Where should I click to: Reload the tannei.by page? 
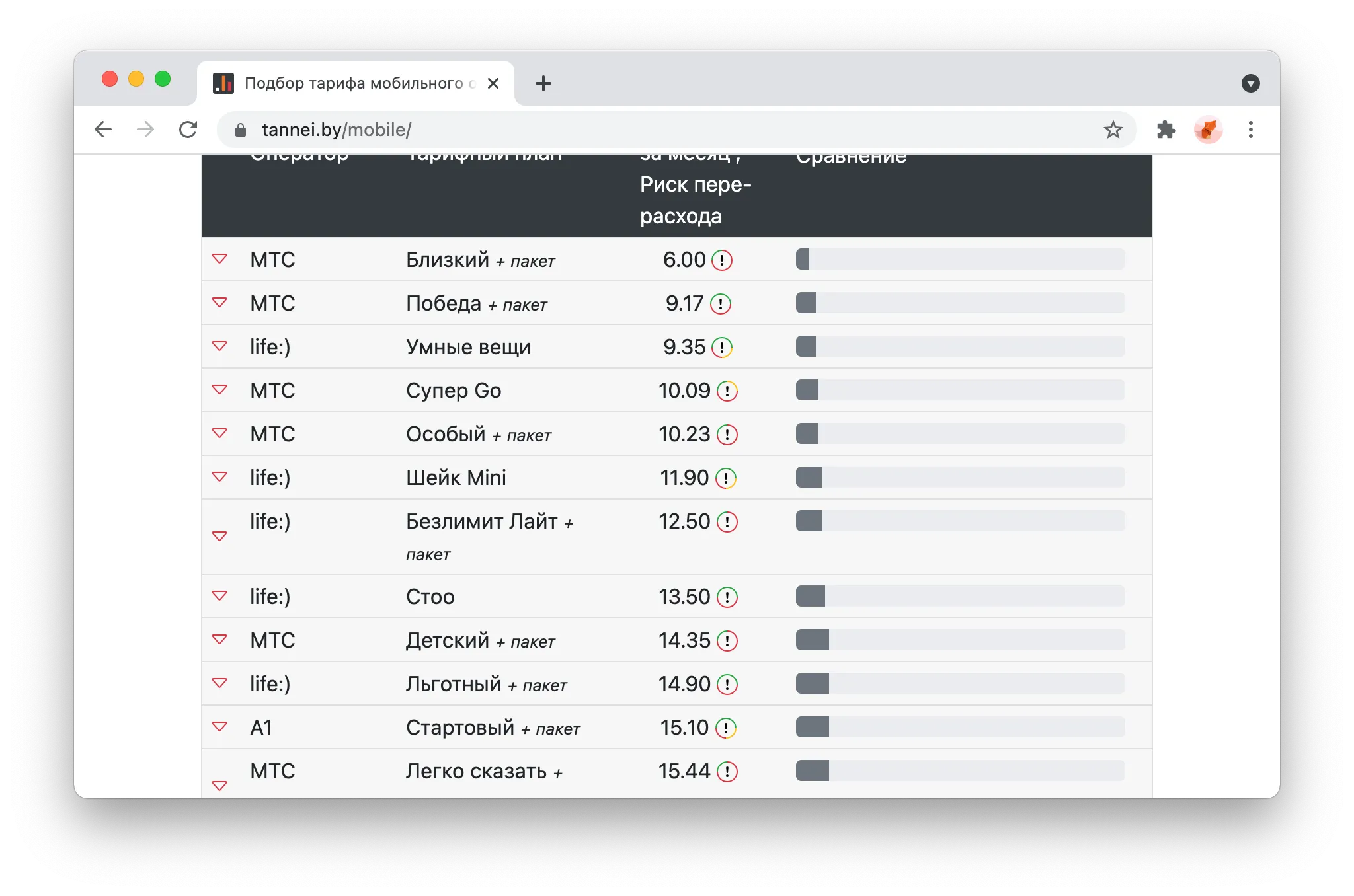(x=188, y=130)
